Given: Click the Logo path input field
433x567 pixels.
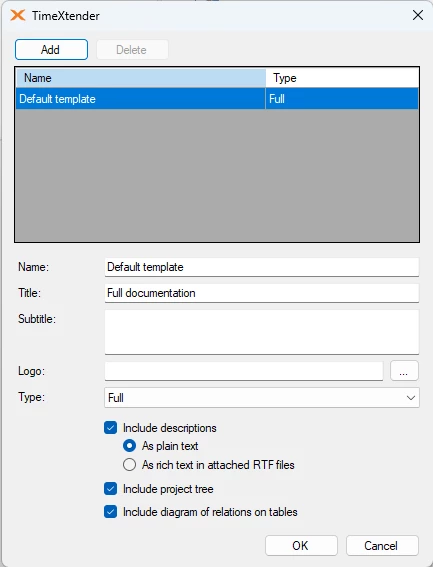Looking at the screenshot, I should tap(244, 371).
